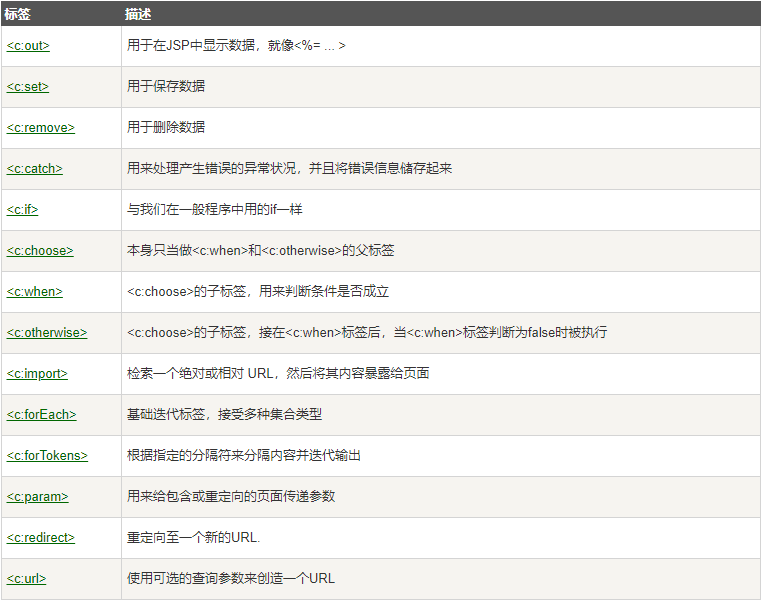The image size is (763, 602).
Task: Click the 标签 column header
Action: coord(18,14)
